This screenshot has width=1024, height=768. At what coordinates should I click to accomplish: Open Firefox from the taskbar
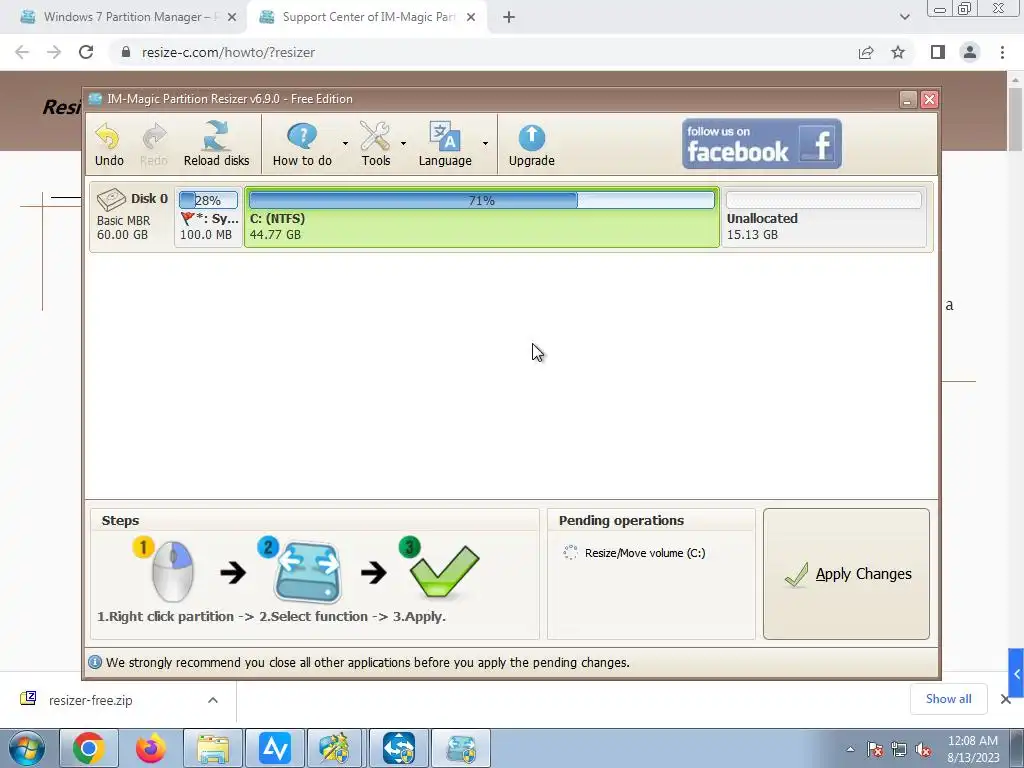pos(151,748)
